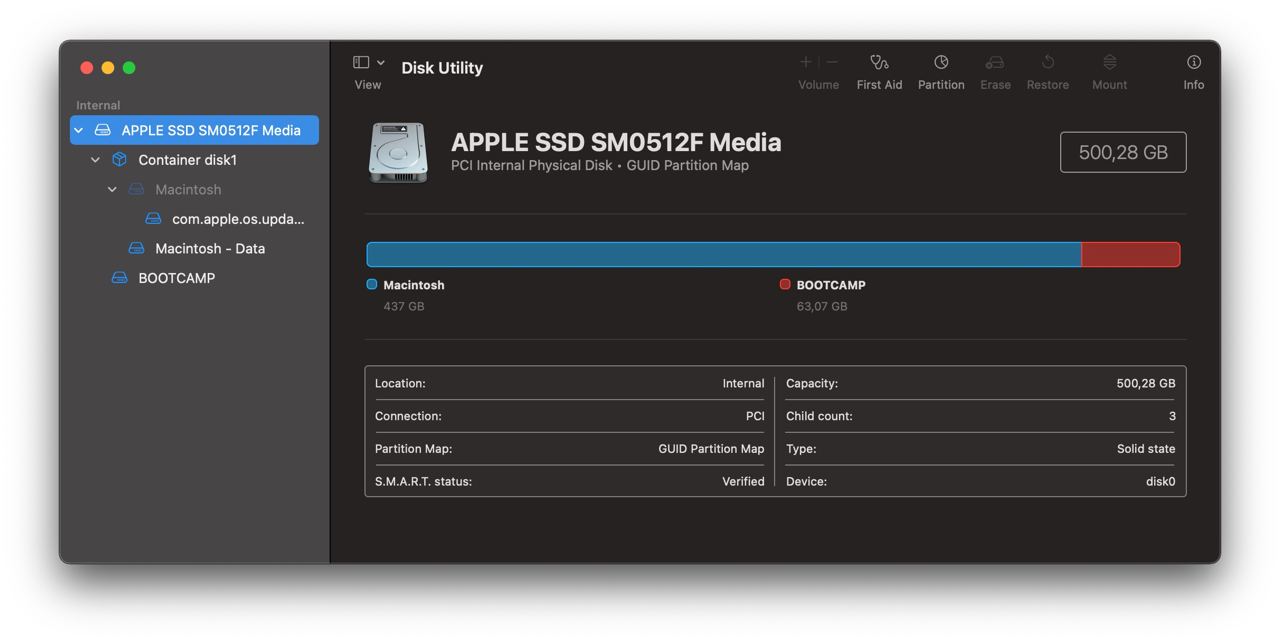Click the Mount toolbar icon
Viewport: 1280px width, 642px height.
pos(1109,62)
